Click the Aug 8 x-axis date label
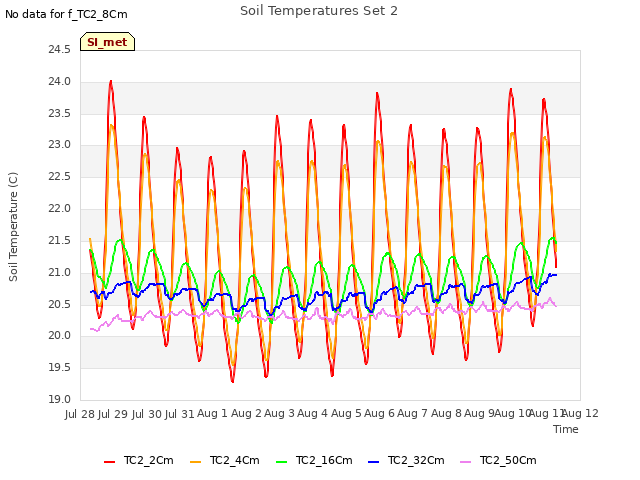 (x=446, y=413)
